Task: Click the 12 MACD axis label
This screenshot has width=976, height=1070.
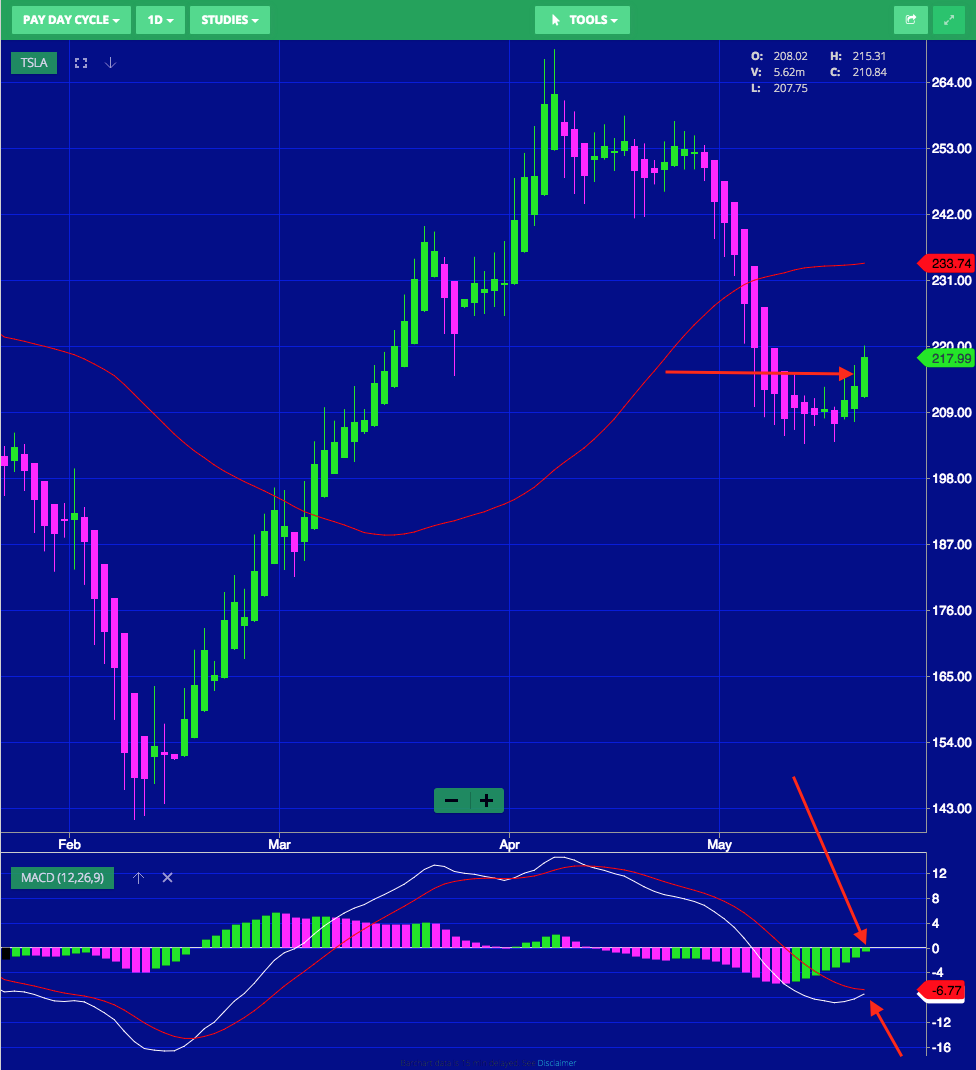Action: pos(940,873)
